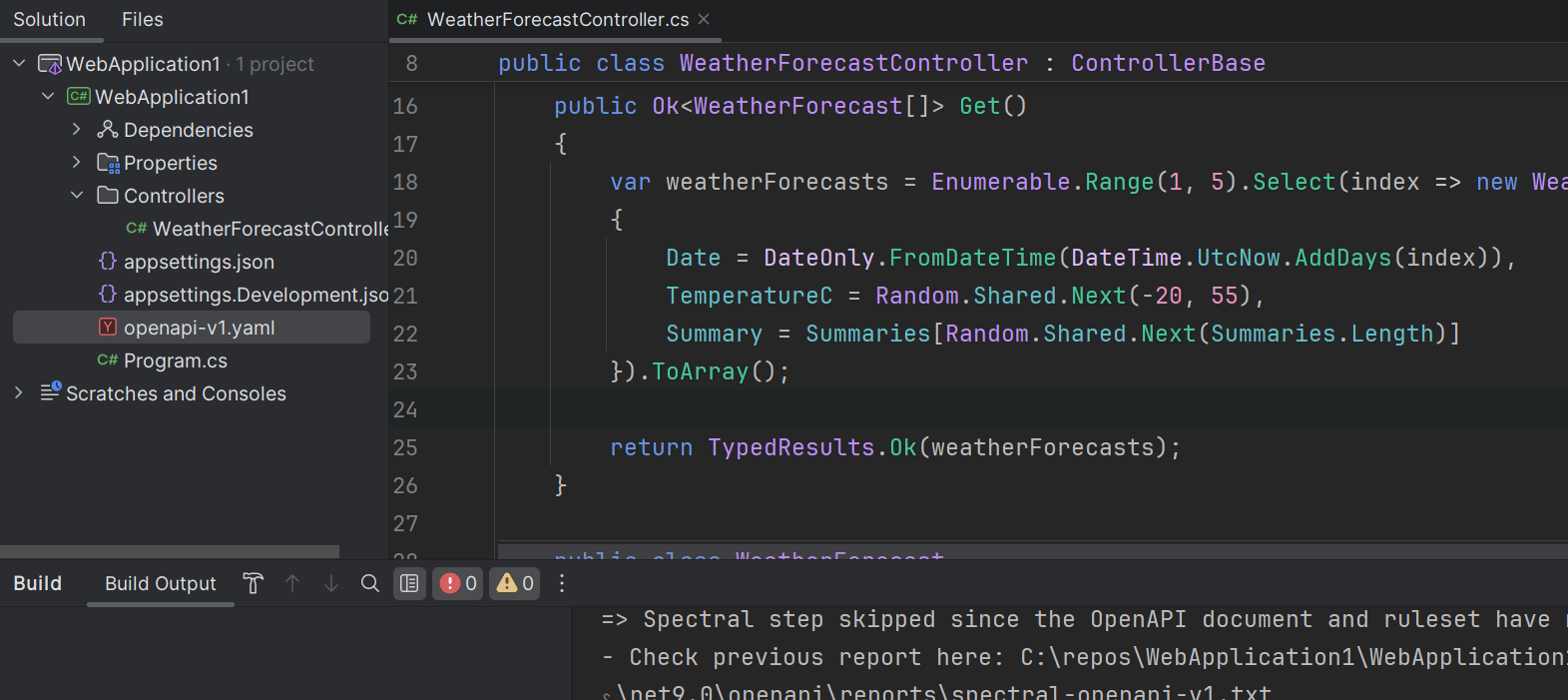Image resolution: width=1568 pixels, height=700 pixels.
Task: Click the Spectral step skipped output line
Action: coord(1084,619)
